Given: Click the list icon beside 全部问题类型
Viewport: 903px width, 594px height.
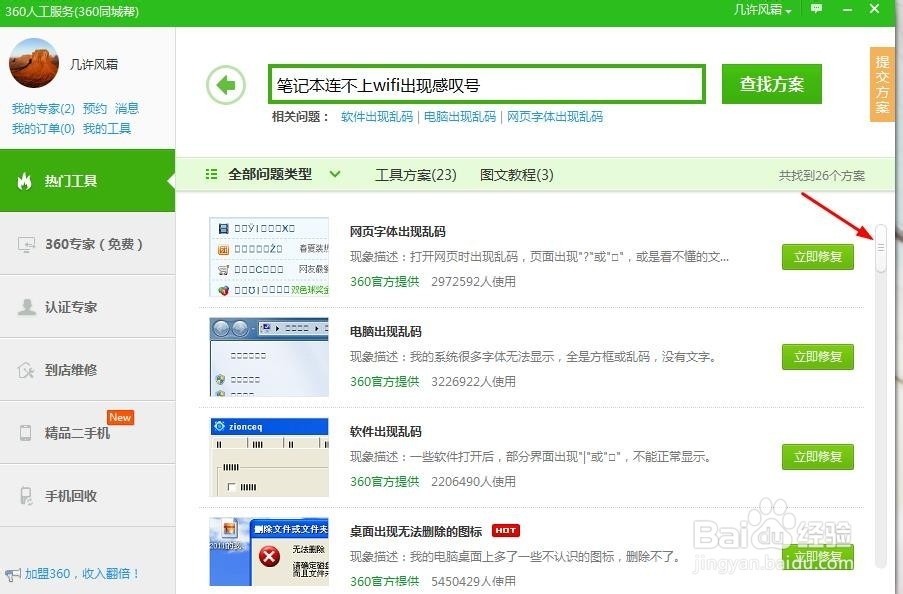Looking at the screenshot, I should (211, 174).
